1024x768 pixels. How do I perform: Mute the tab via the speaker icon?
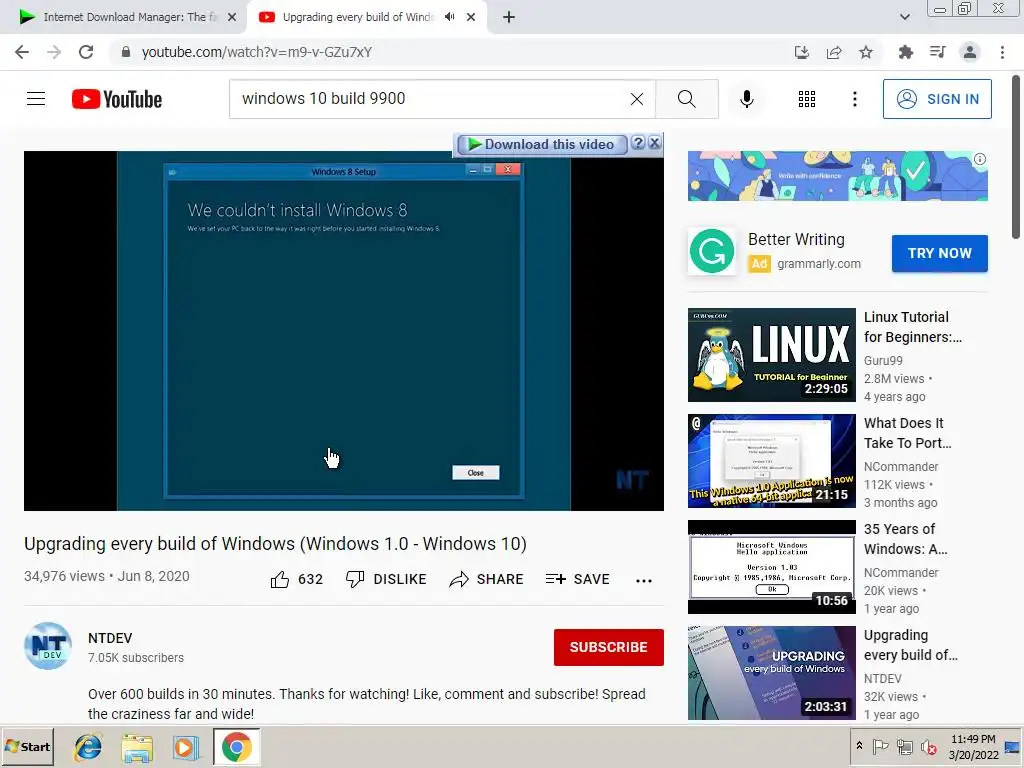pyautogui.click(x=449, y=17)
